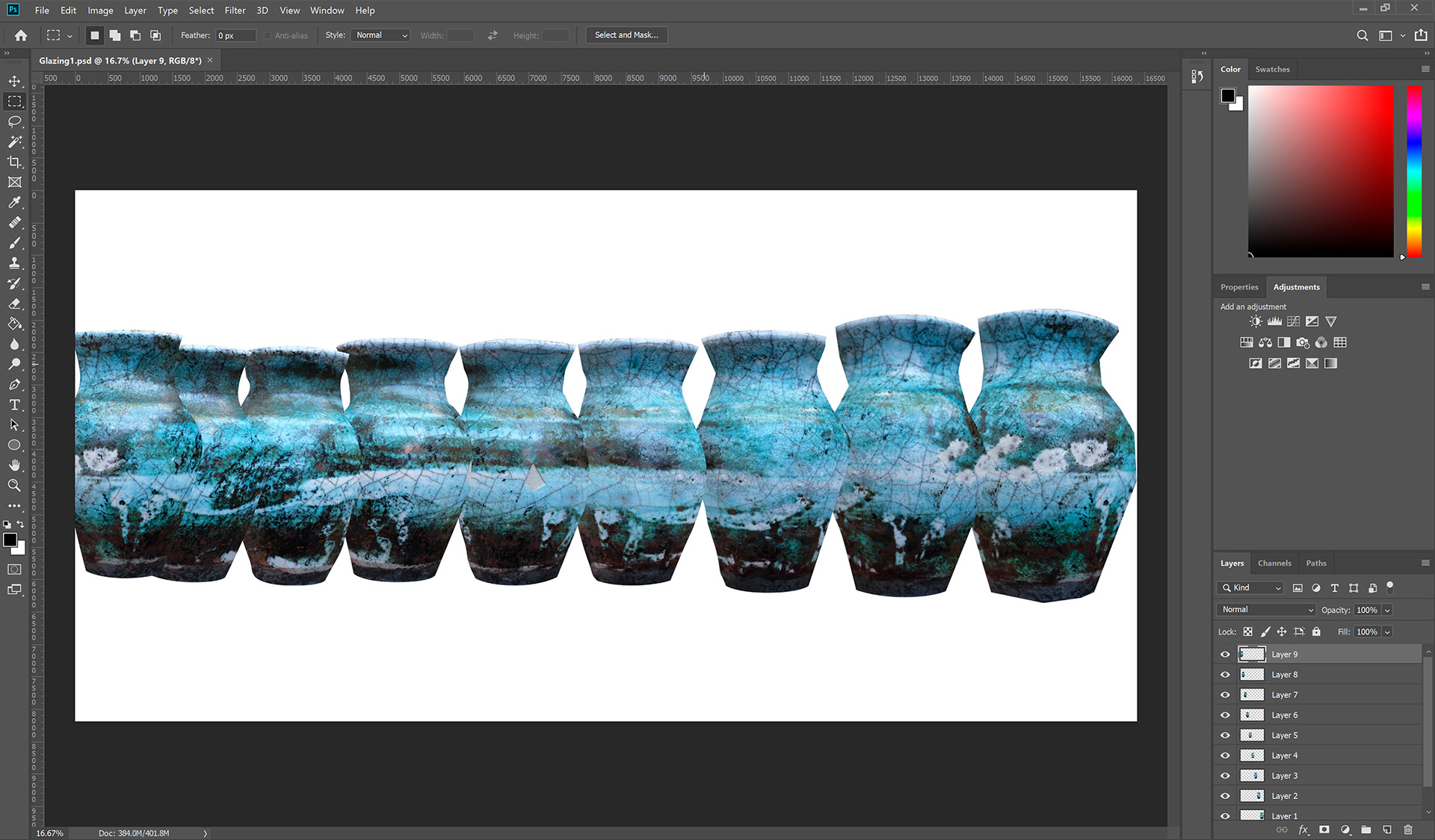Select the Horizontal Type tool
The image size is (1435, 840).
pyautogui.click(x=14, y=404)
